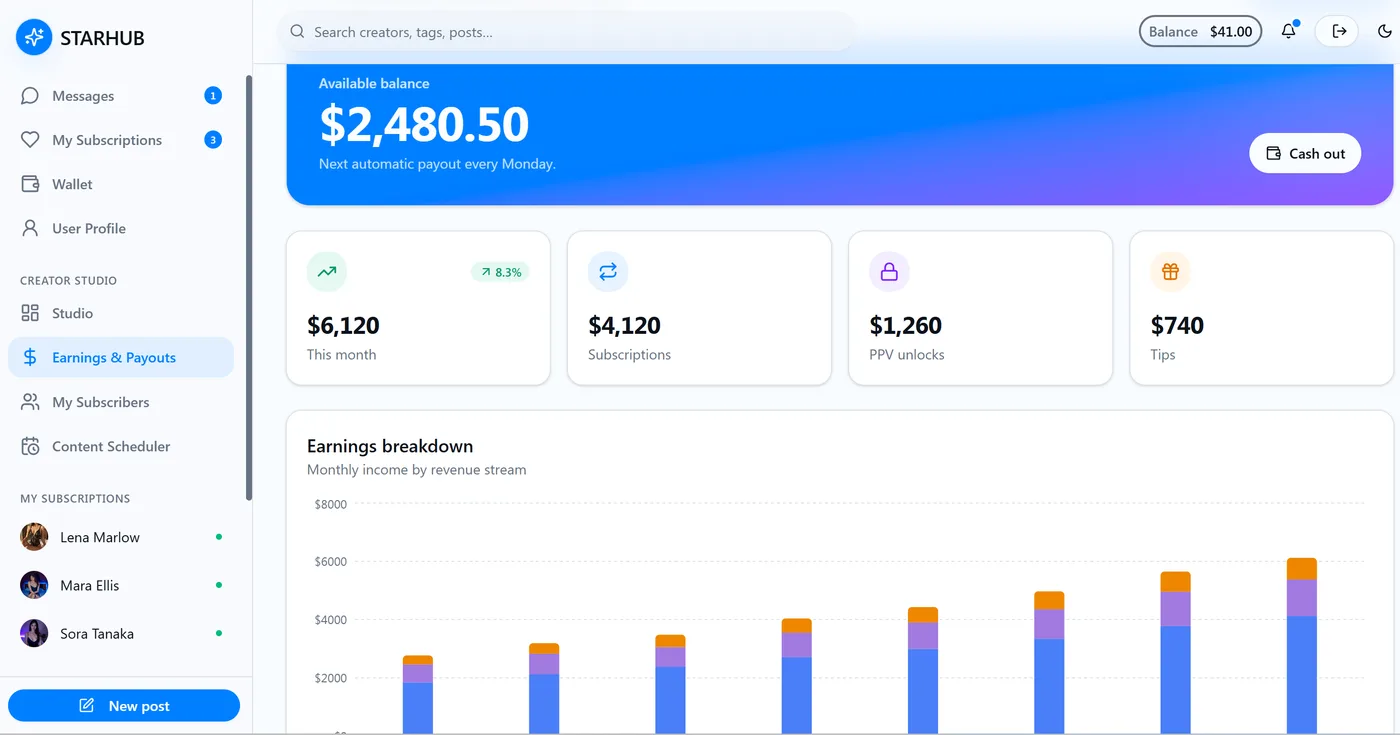The image size is (1400, 735).
Task: Click the Wallet icon in sidebar
Action: [x=30, y=184]
